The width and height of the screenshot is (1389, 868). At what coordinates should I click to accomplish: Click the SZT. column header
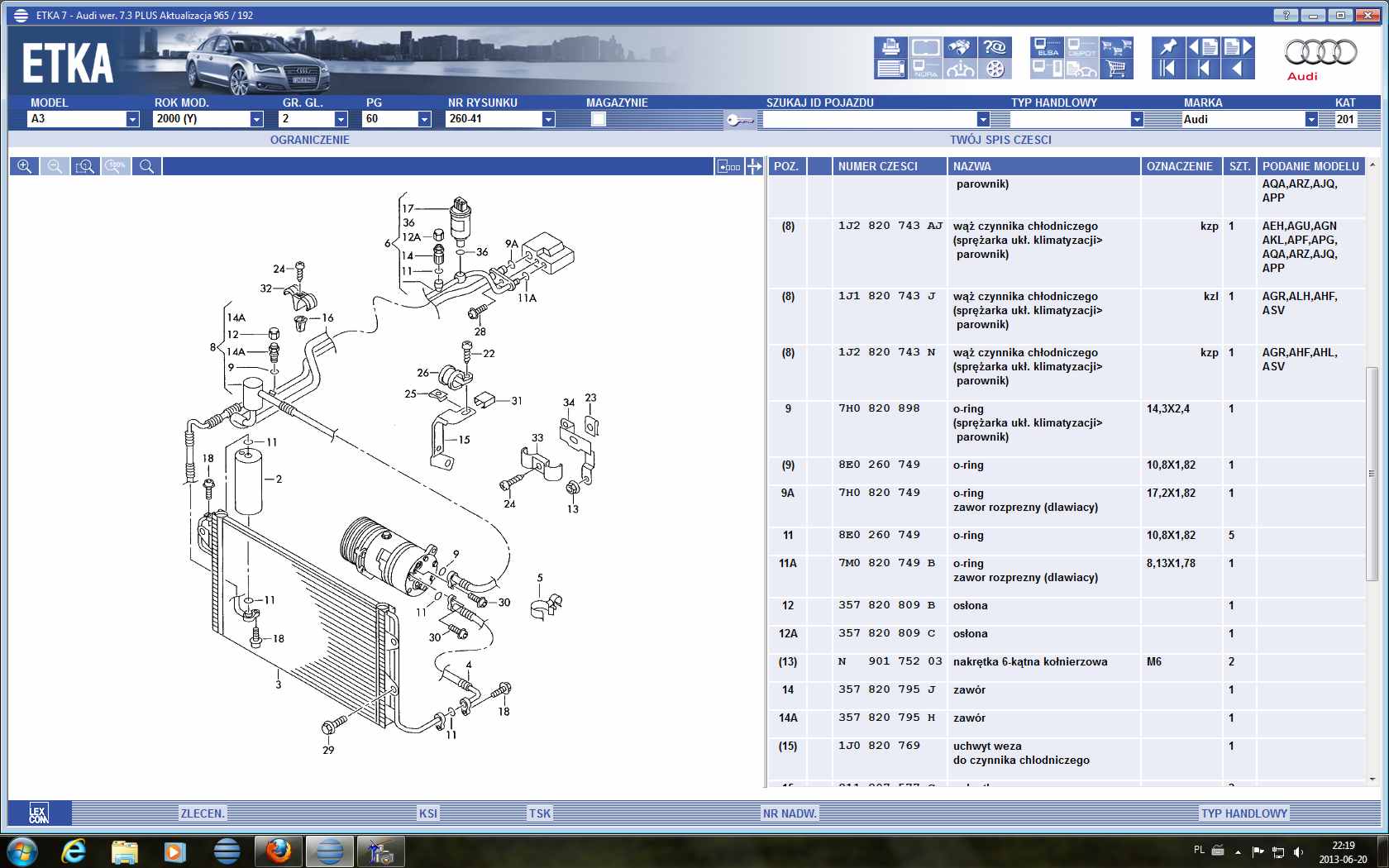pos(1239,166)
